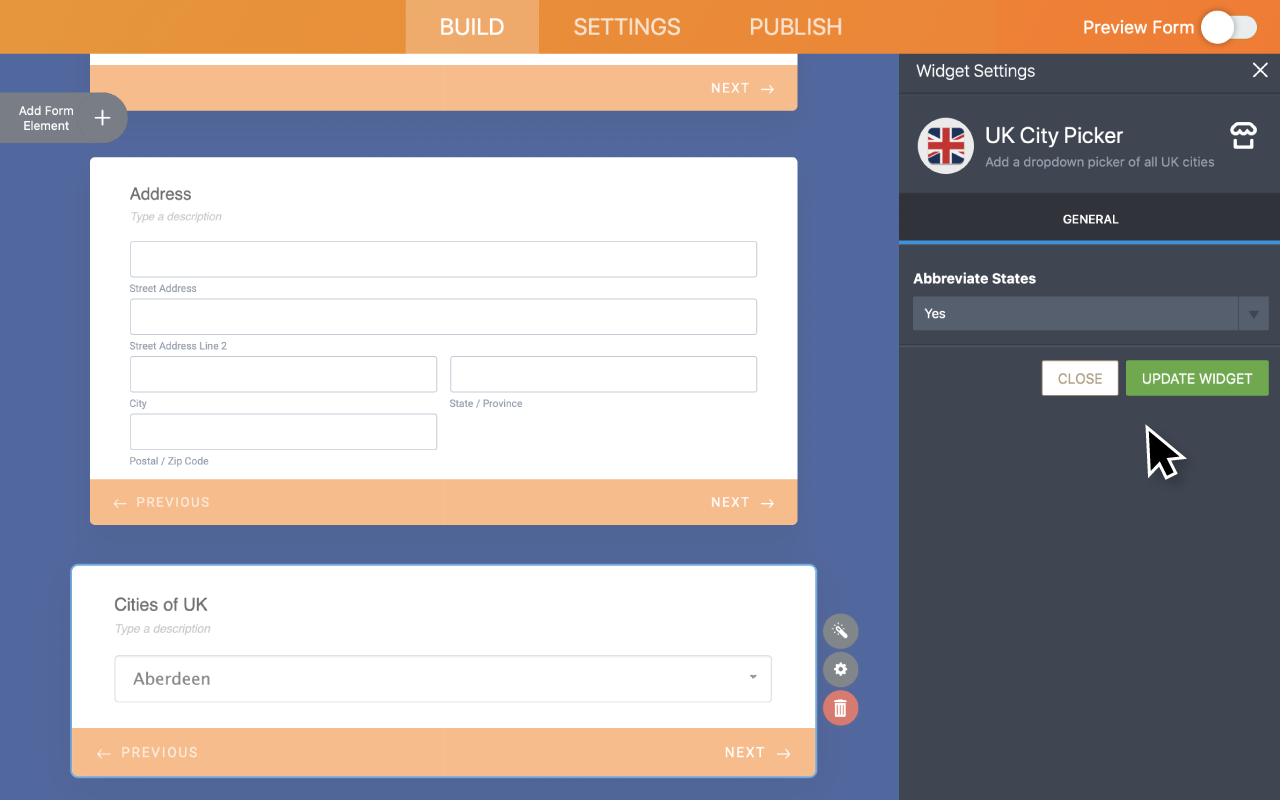Click inside the City input field
Viewport: 1280px width, 800px height.
click(x=283, y=374)
